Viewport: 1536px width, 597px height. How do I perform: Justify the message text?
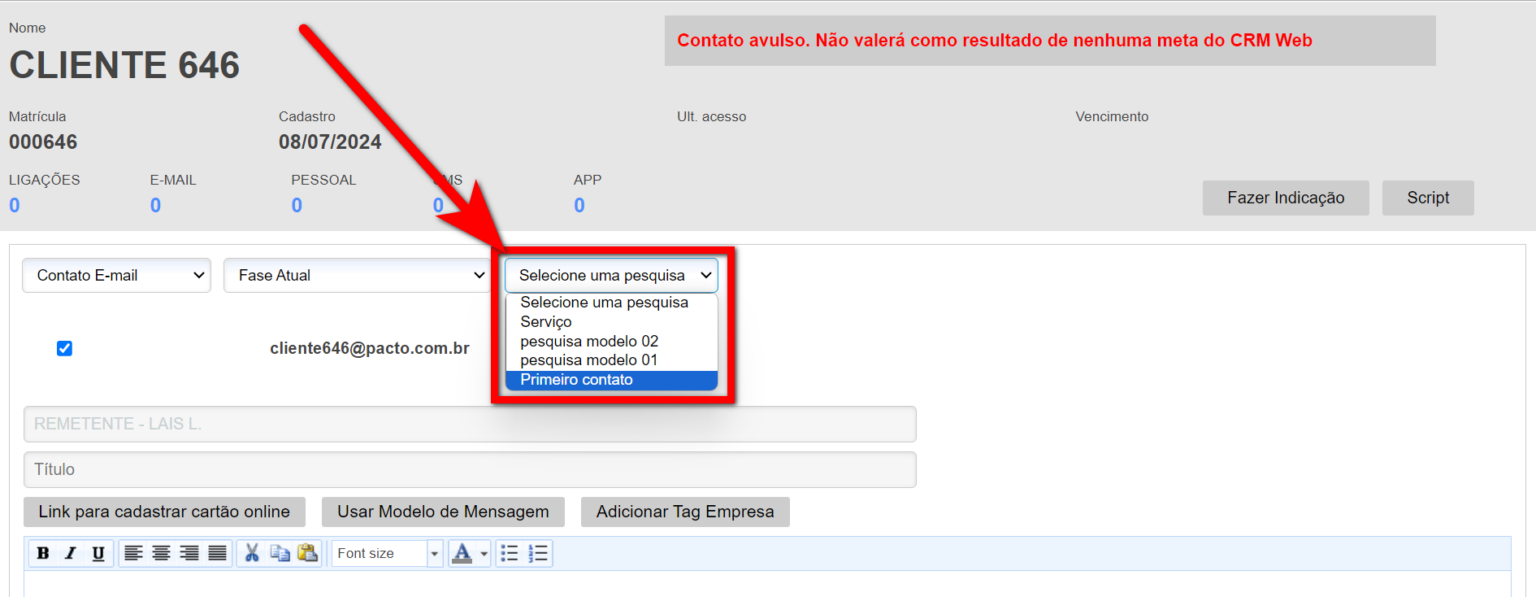click(x=217, y=553)
